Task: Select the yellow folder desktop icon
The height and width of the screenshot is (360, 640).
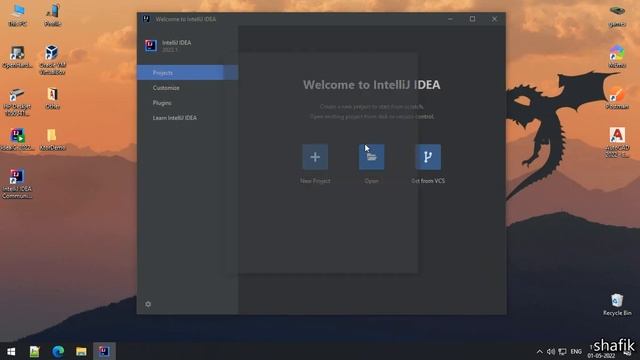Action: [52, 139]
